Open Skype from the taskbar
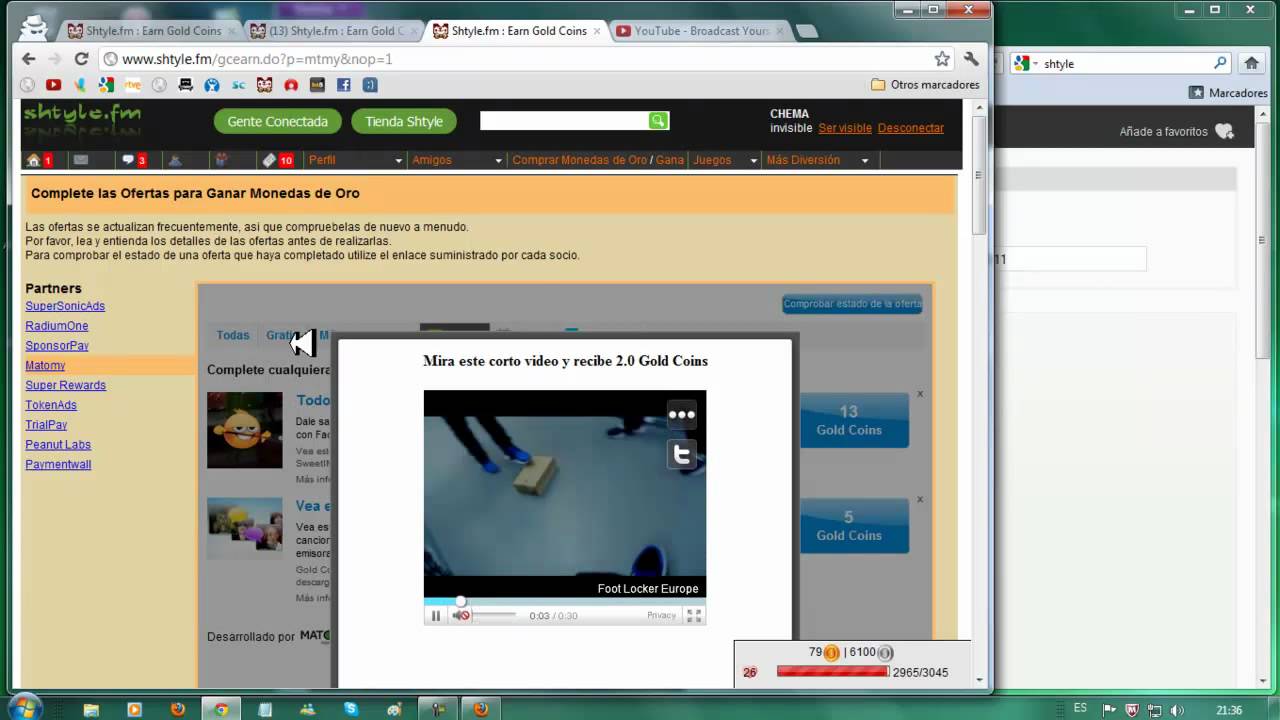 click(x=351, y=709)
